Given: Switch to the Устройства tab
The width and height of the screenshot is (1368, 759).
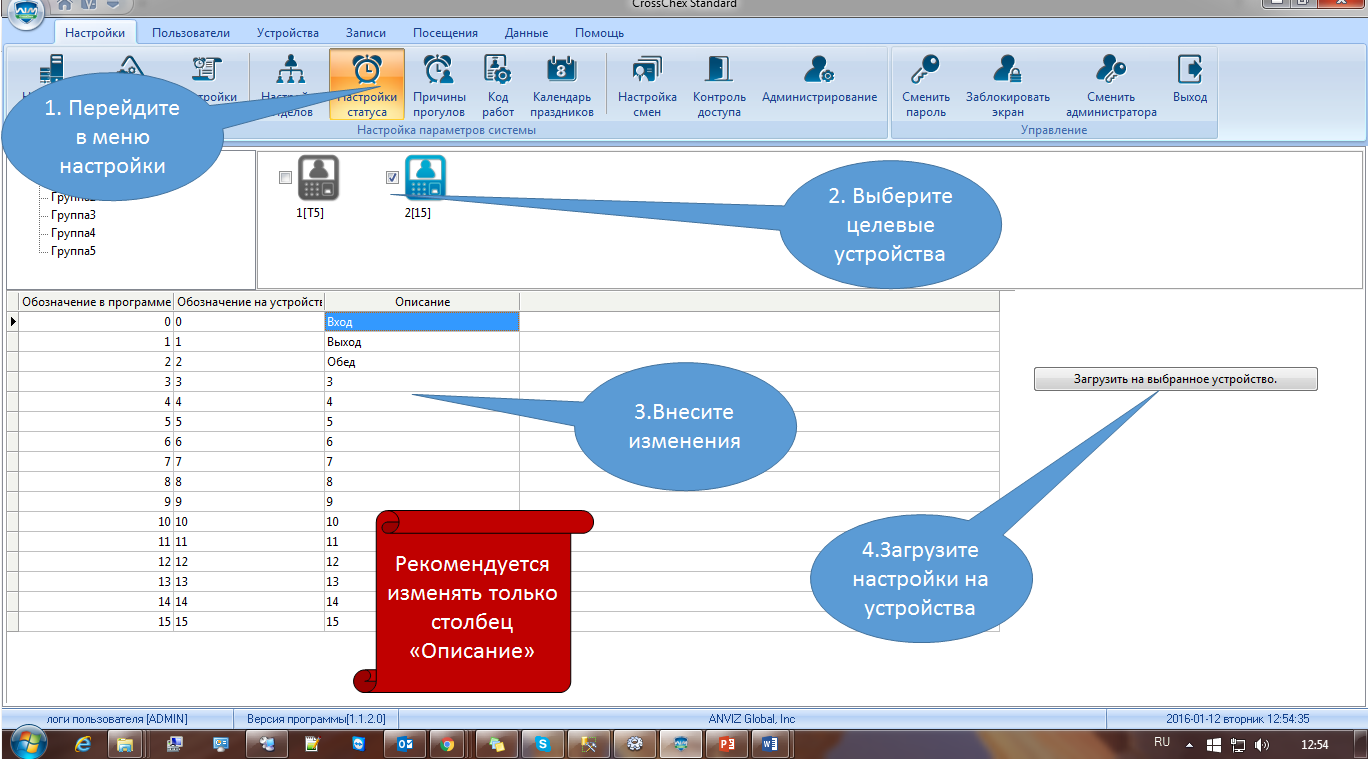Looking at the screenshot, I should (288, 33).
